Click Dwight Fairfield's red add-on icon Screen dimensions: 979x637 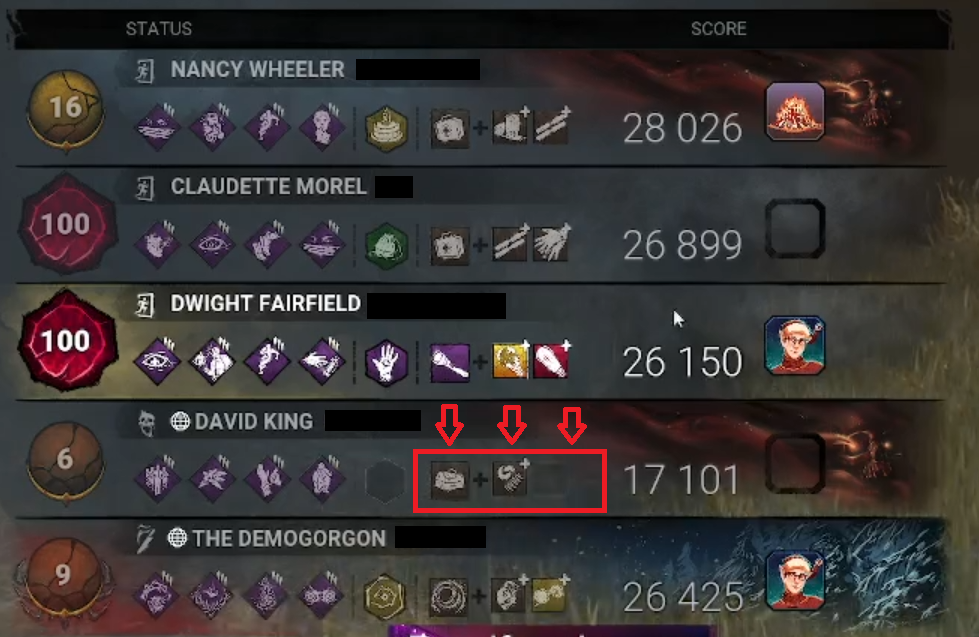point(551,360)
